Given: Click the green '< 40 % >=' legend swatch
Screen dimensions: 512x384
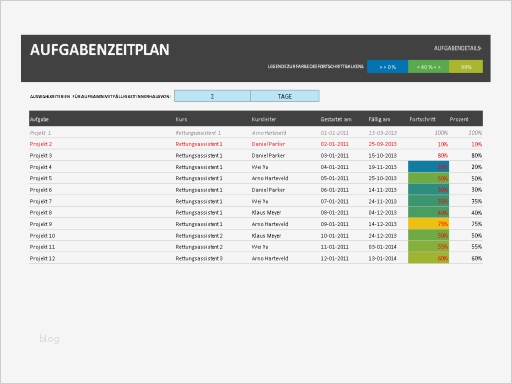Looking at the screenshot, I should point(428,67).
